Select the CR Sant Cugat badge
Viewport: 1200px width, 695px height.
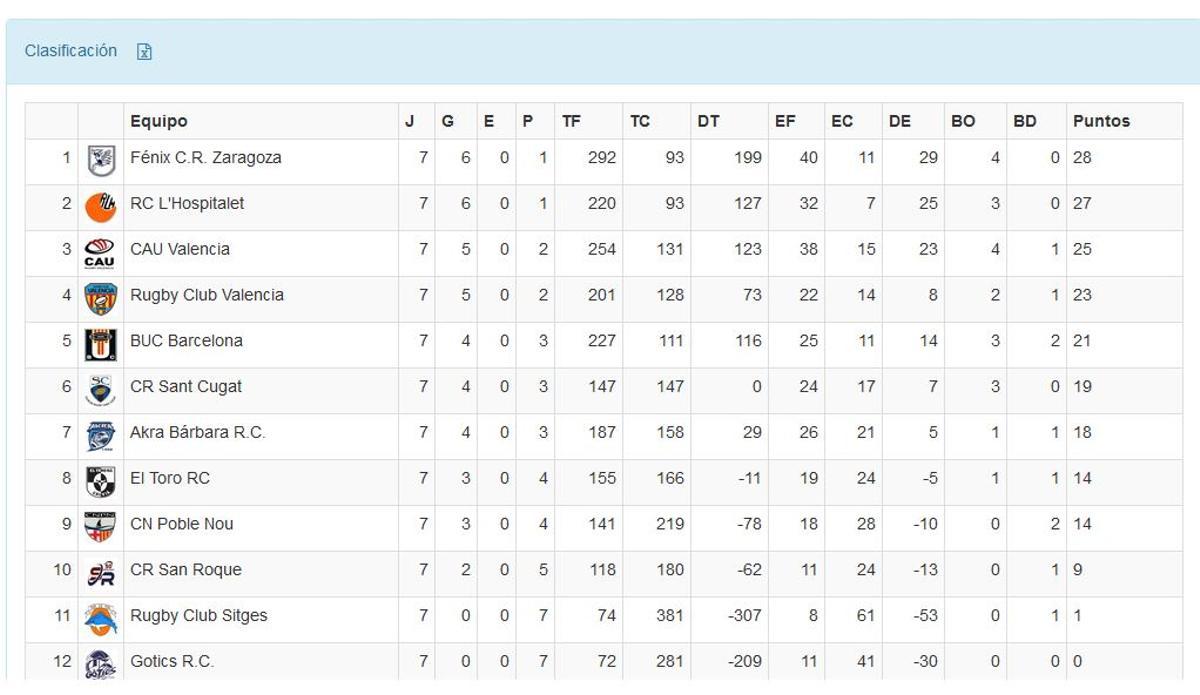point(99,387)
